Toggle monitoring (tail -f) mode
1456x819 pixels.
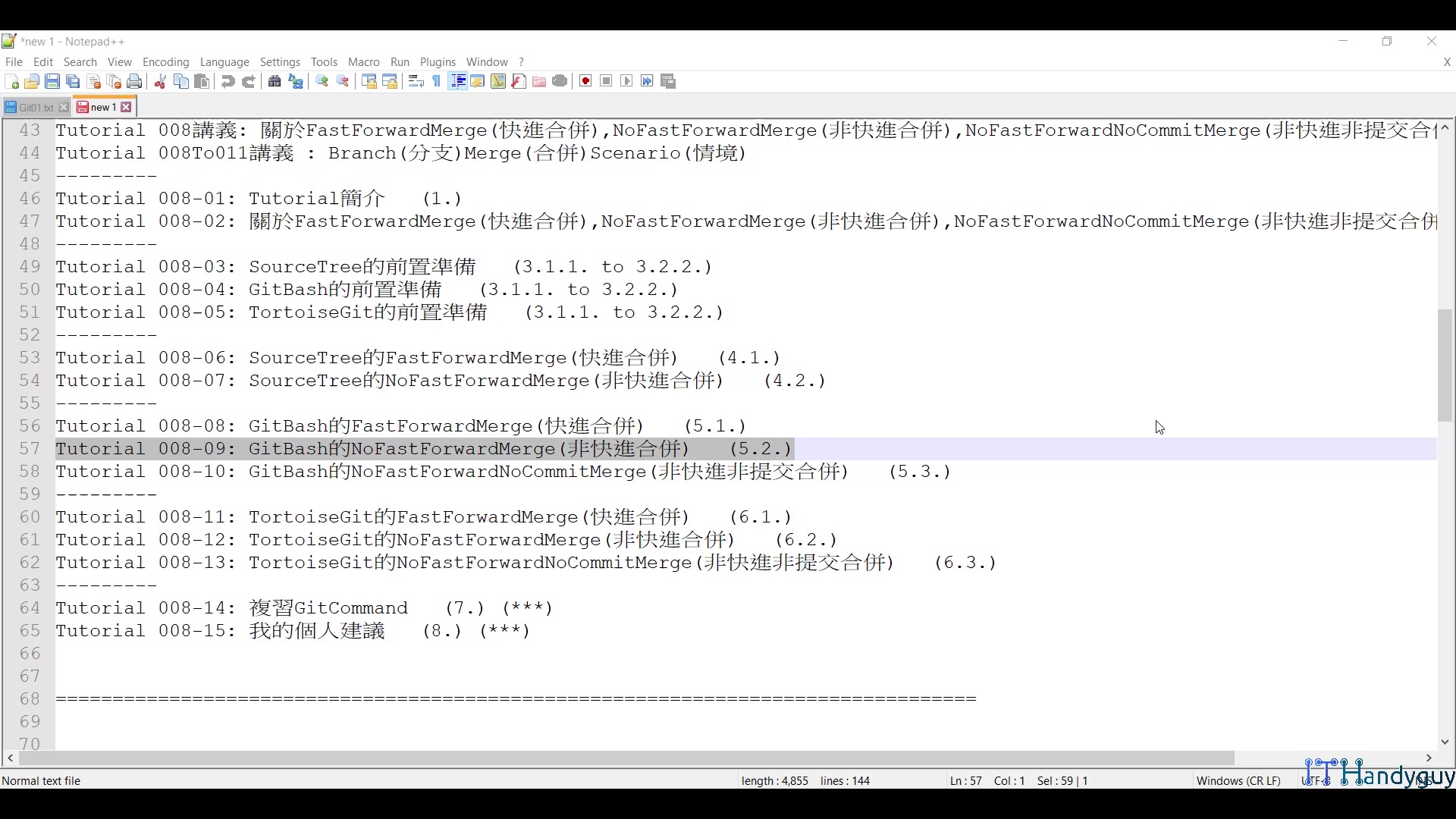click(560, 81)
